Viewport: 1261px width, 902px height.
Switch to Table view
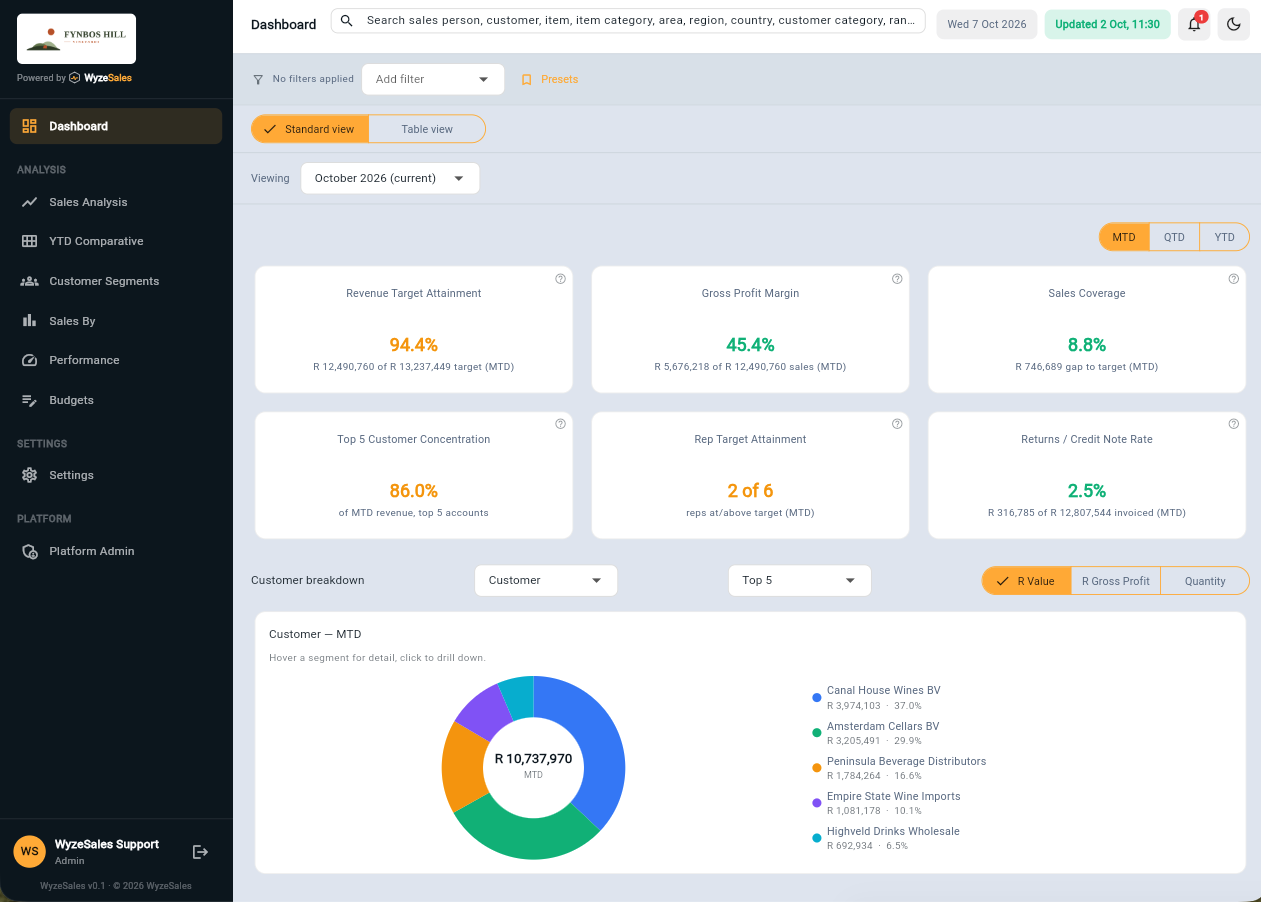[x=427, y=129]
